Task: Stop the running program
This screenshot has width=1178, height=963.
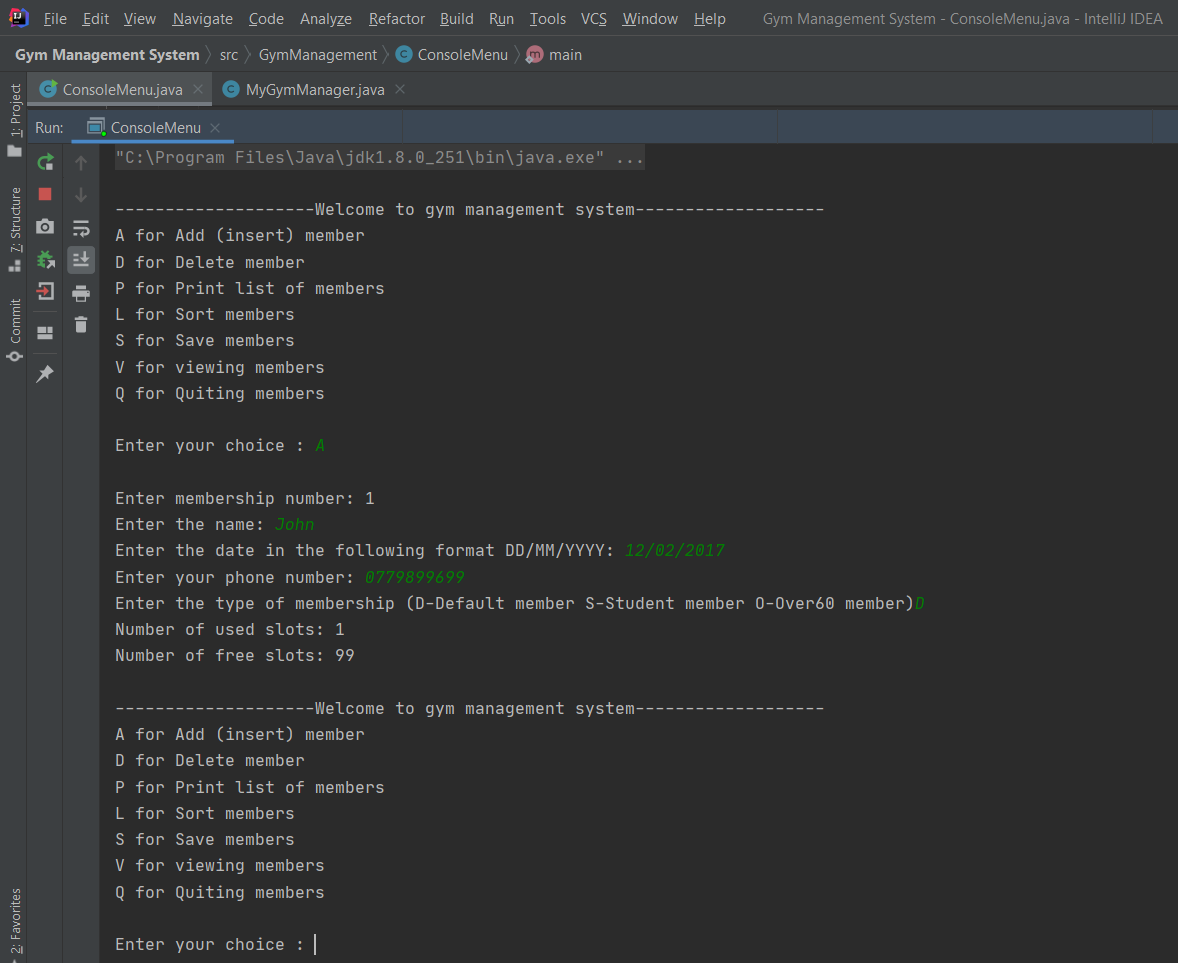Action: point(45,194)
